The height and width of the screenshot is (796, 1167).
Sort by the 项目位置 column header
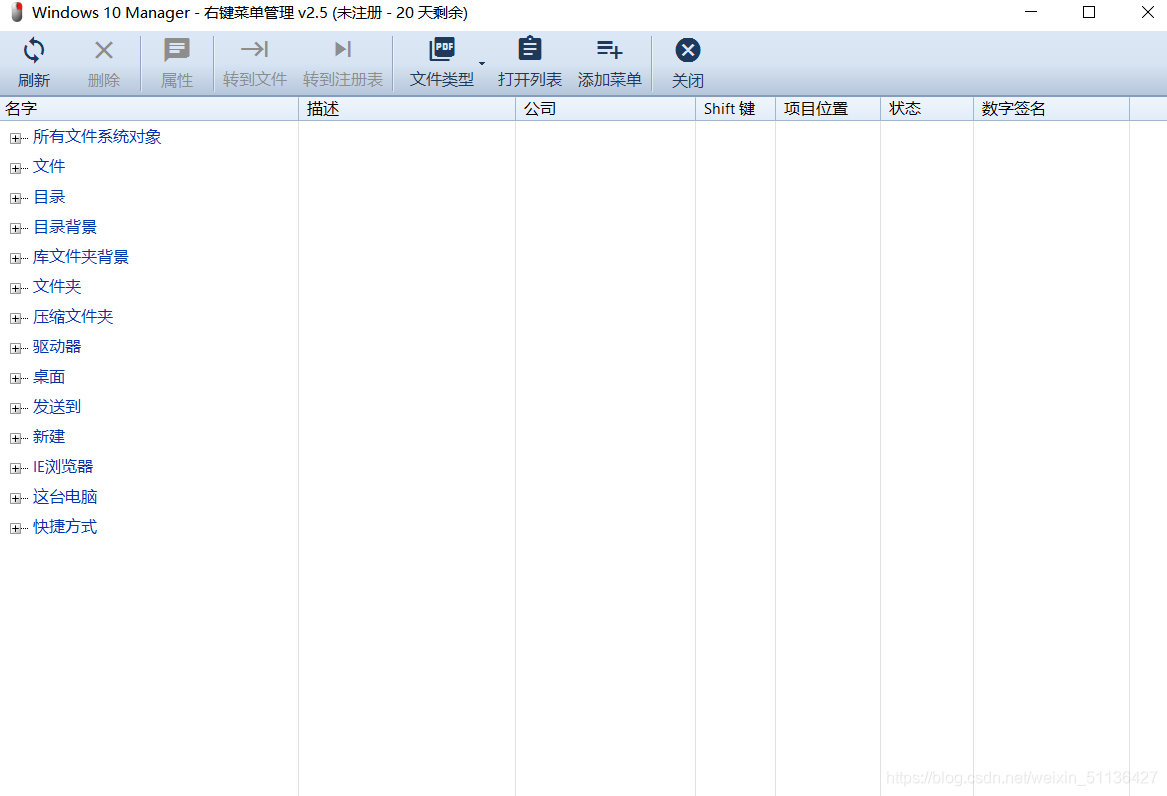(828, 109)
